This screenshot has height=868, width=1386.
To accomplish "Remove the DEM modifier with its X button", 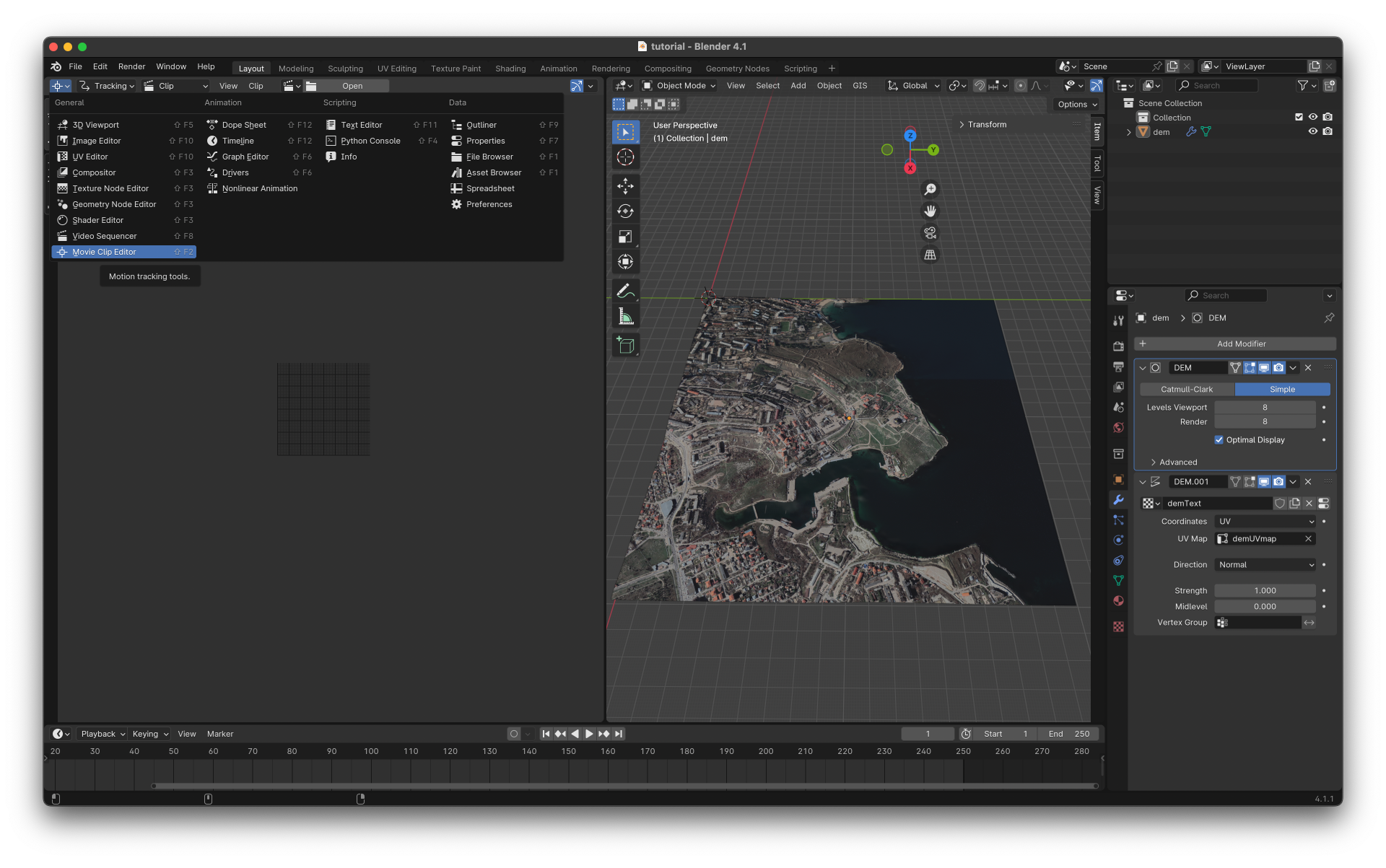I will [x=1308, y=368].
